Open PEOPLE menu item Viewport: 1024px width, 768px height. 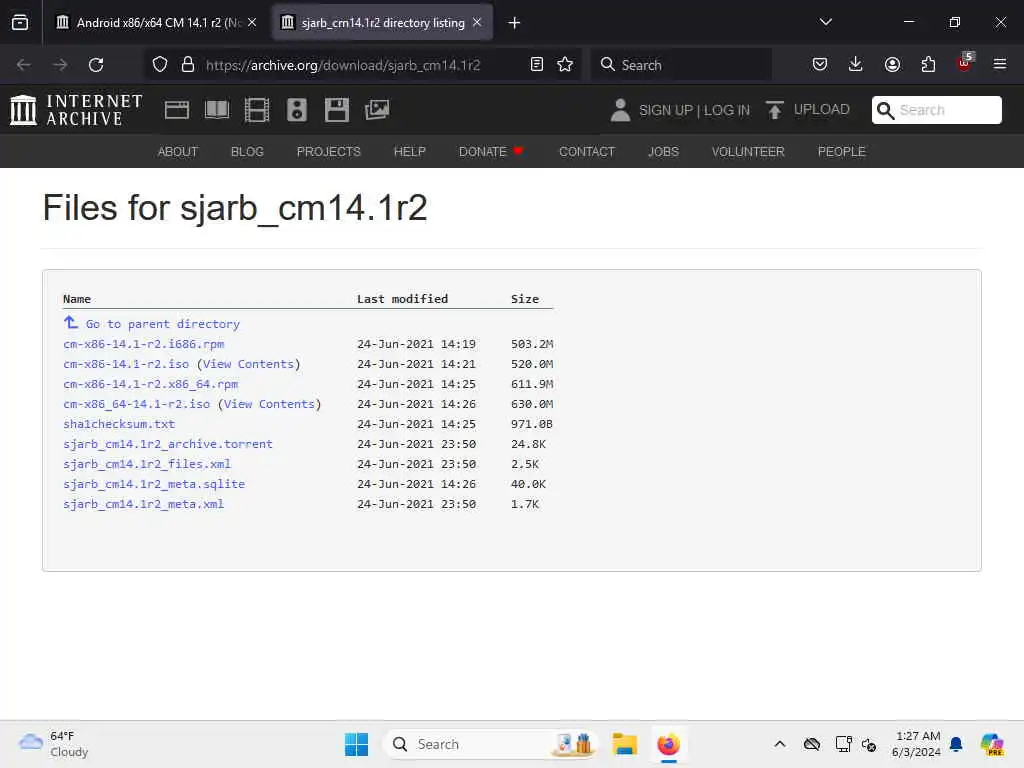(842, 152)
